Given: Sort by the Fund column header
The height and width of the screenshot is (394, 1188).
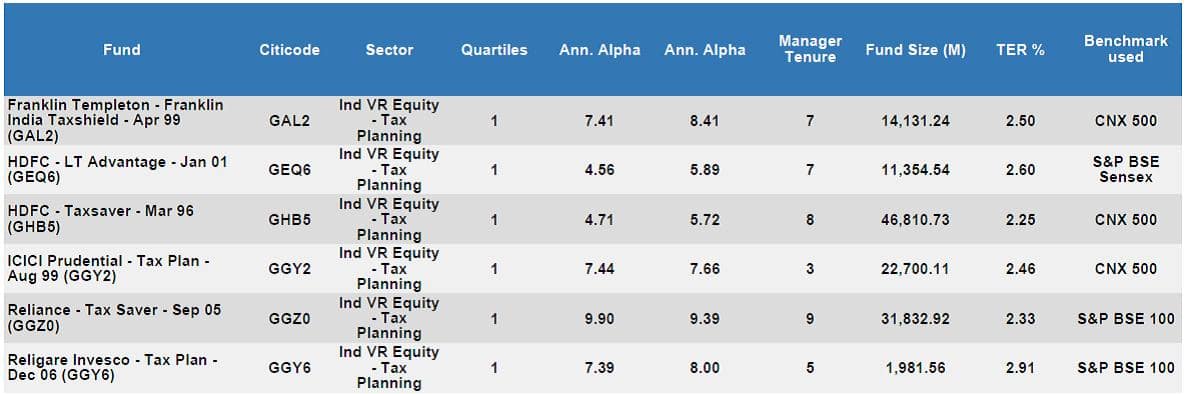Looking at the screenshot, I should (x=122, y=50).
